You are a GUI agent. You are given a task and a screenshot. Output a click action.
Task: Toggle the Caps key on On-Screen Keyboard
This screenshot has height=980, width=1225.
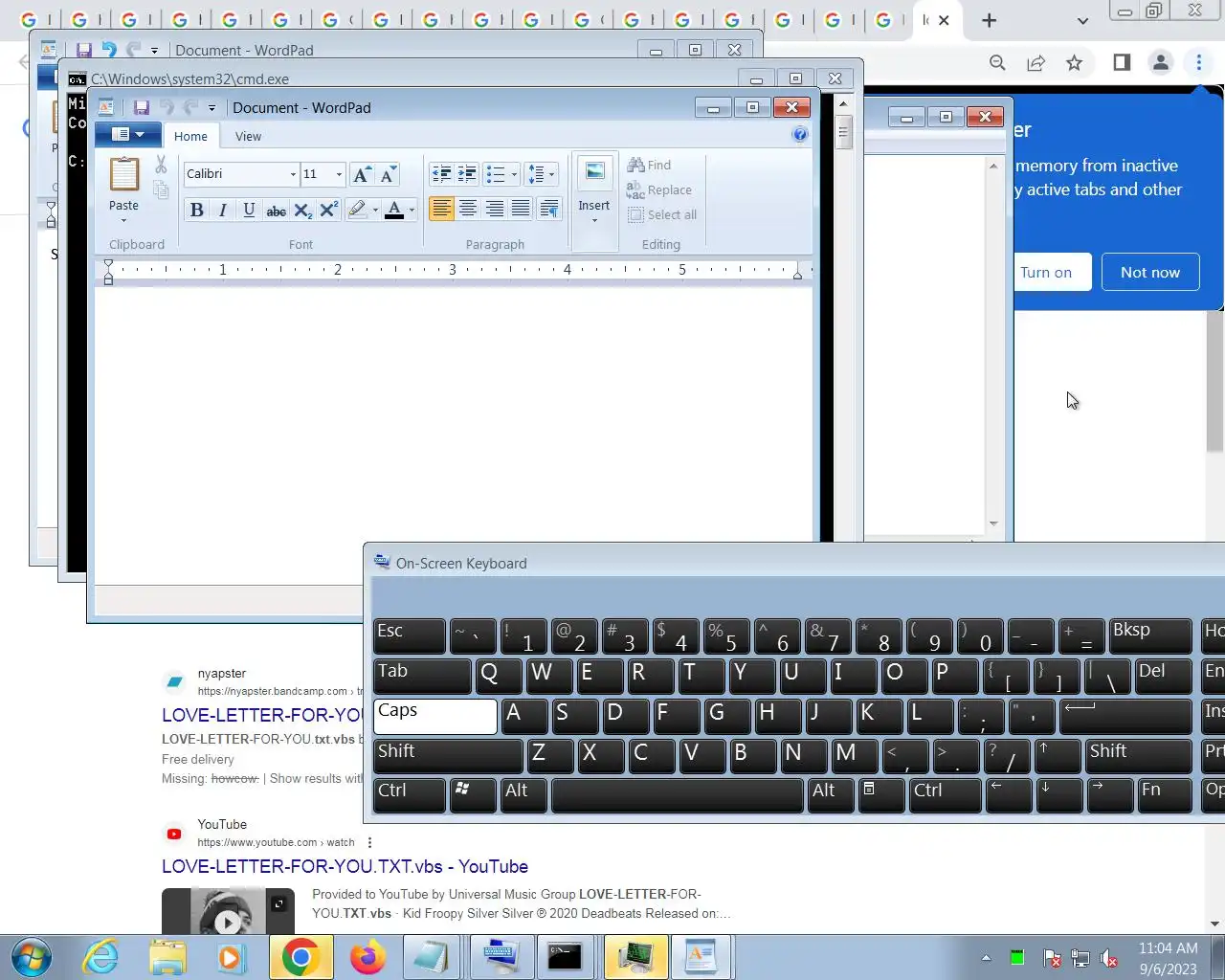tap(434, 717)
